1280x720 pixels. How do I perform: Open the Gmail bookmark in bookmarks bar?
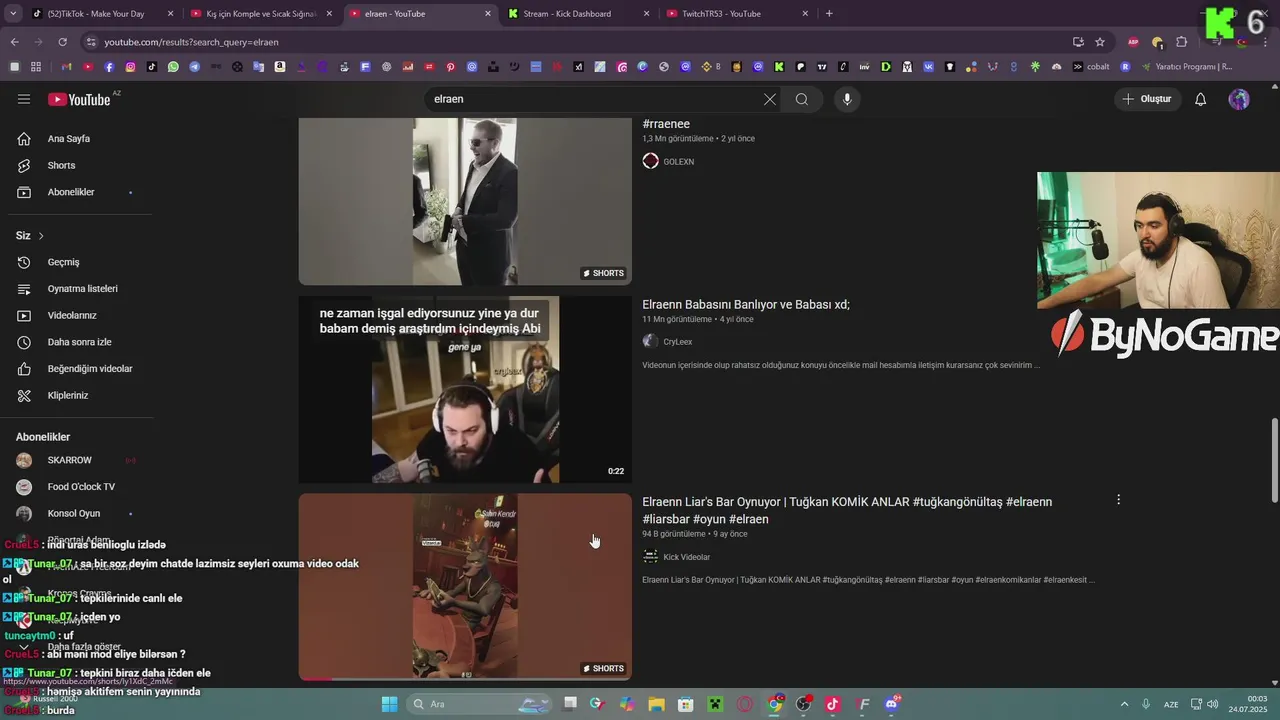[66, 67]
